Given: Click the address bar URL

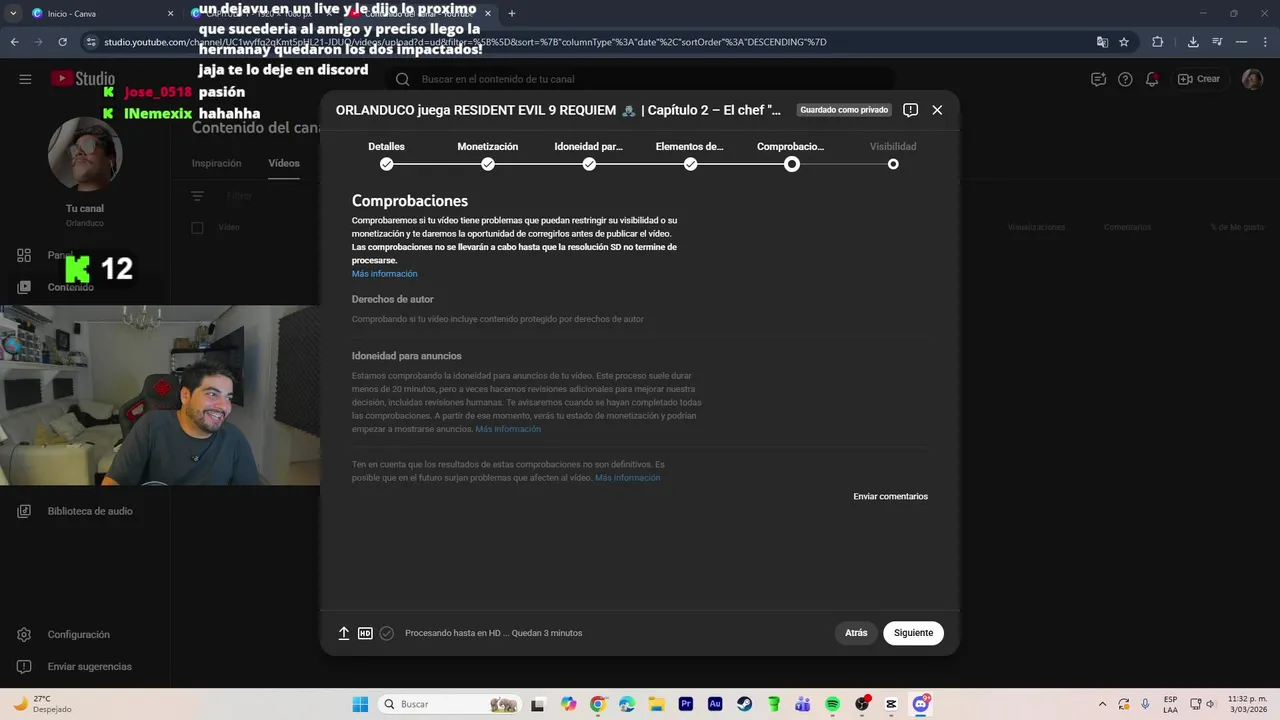Looking at the screenshot, I should 465,42.
